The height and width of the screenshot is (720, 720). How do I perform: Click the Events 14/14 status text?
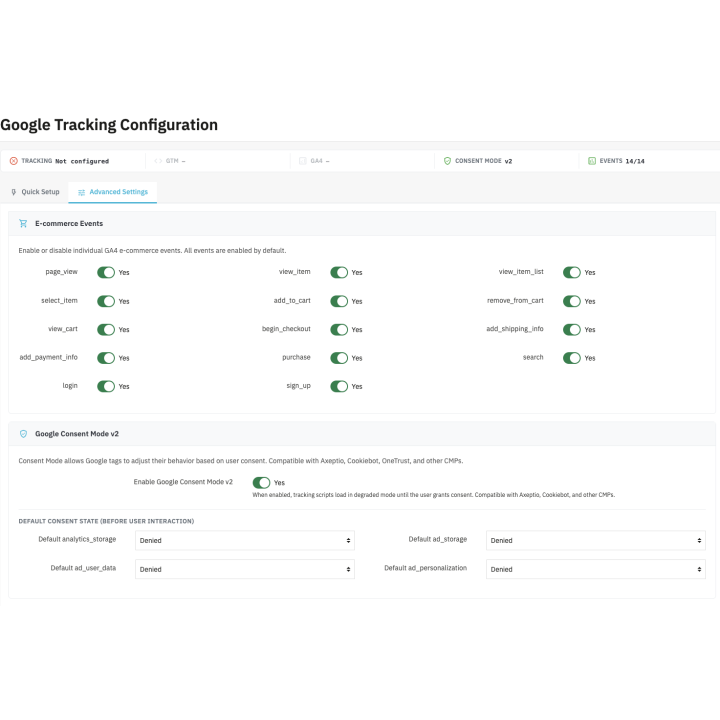622,161
